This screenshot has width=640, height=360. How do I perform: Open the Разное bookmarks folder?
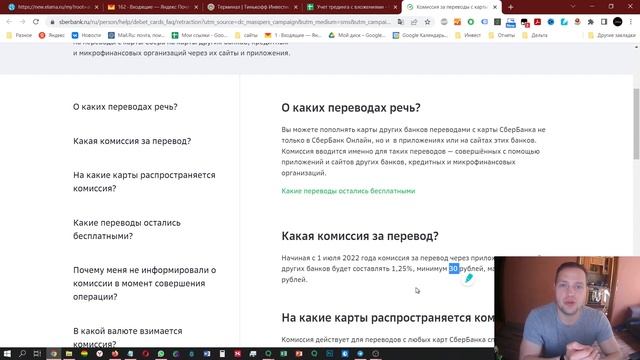[19, 36]
